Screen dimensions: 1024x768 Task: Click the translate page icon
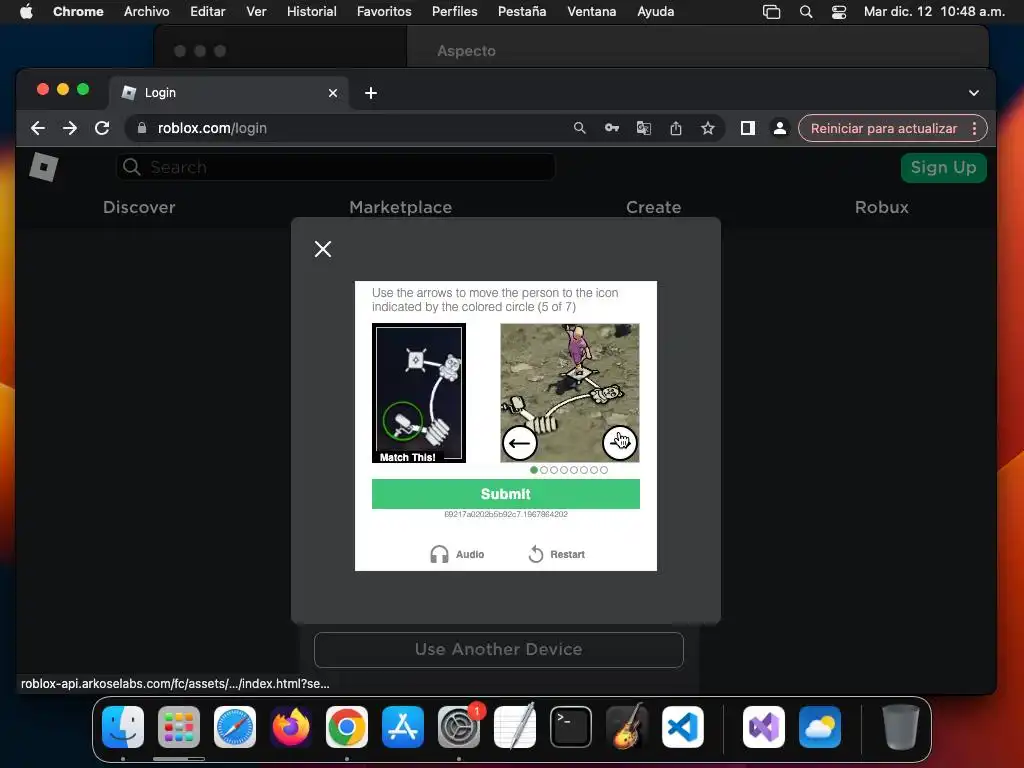tap(644, 128)
